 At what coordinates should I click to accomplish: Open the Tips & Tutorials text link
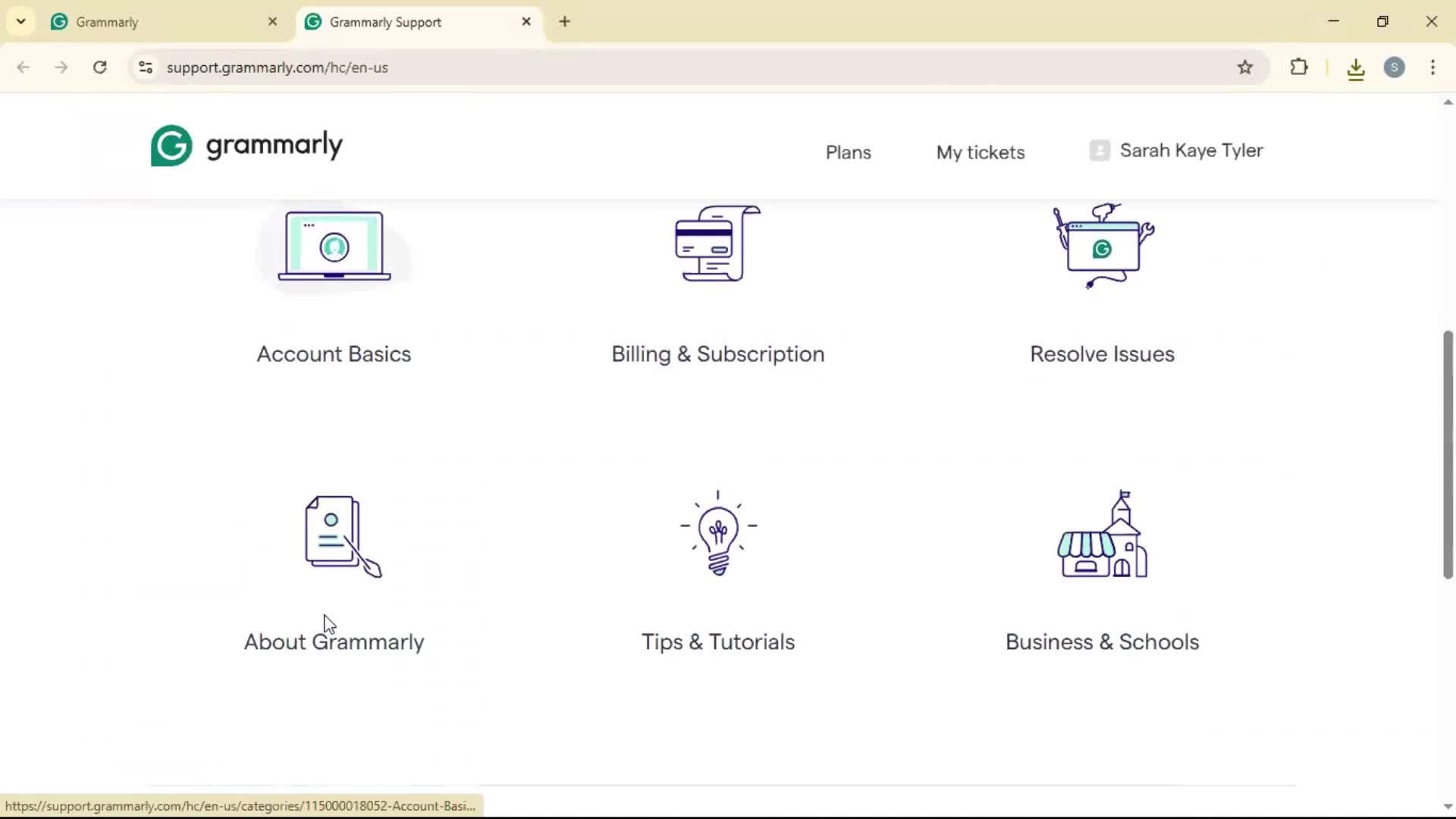tap(718, 642)
